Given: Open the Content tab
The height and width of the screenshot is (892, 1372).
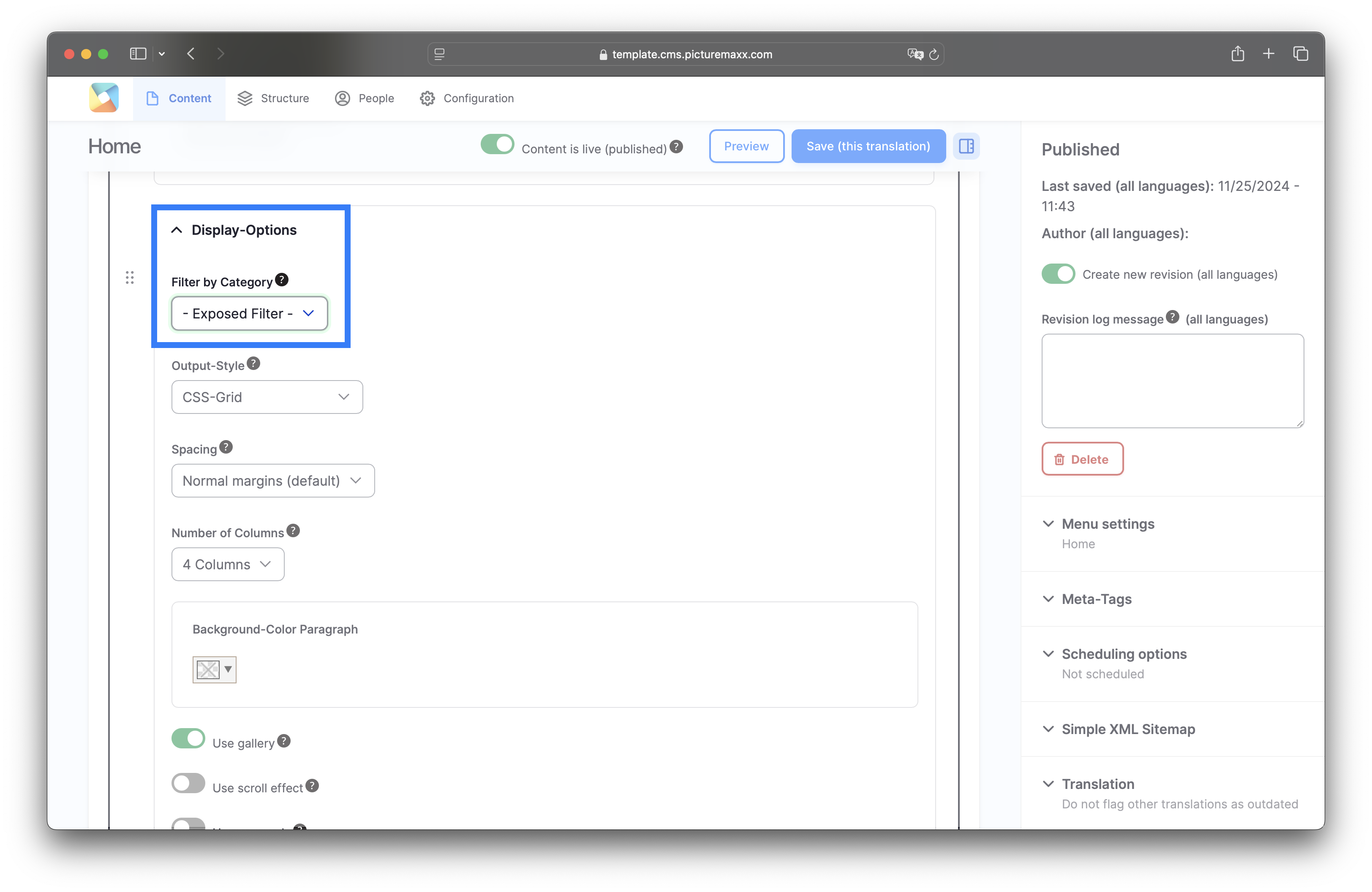Looking at the screenshot, I should tap(179, 98).
